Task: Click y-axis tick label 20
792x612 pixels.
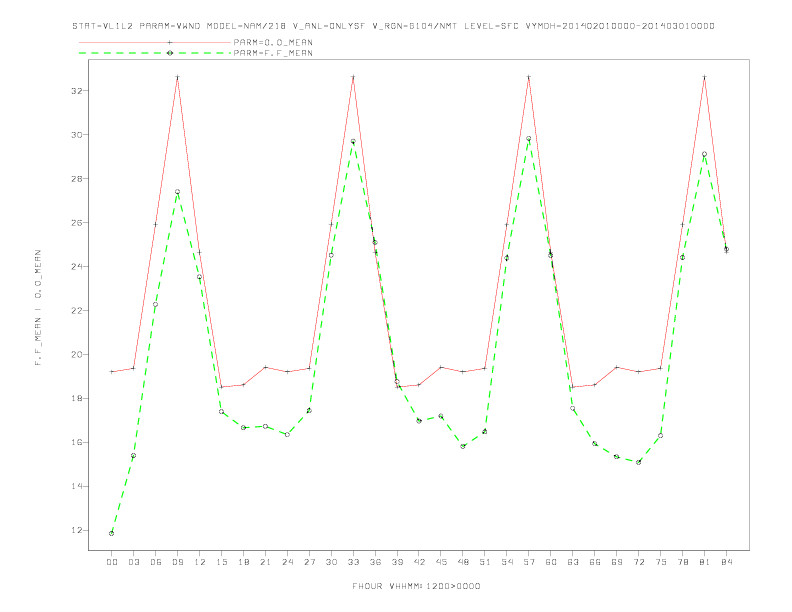Action: point(77,354)
